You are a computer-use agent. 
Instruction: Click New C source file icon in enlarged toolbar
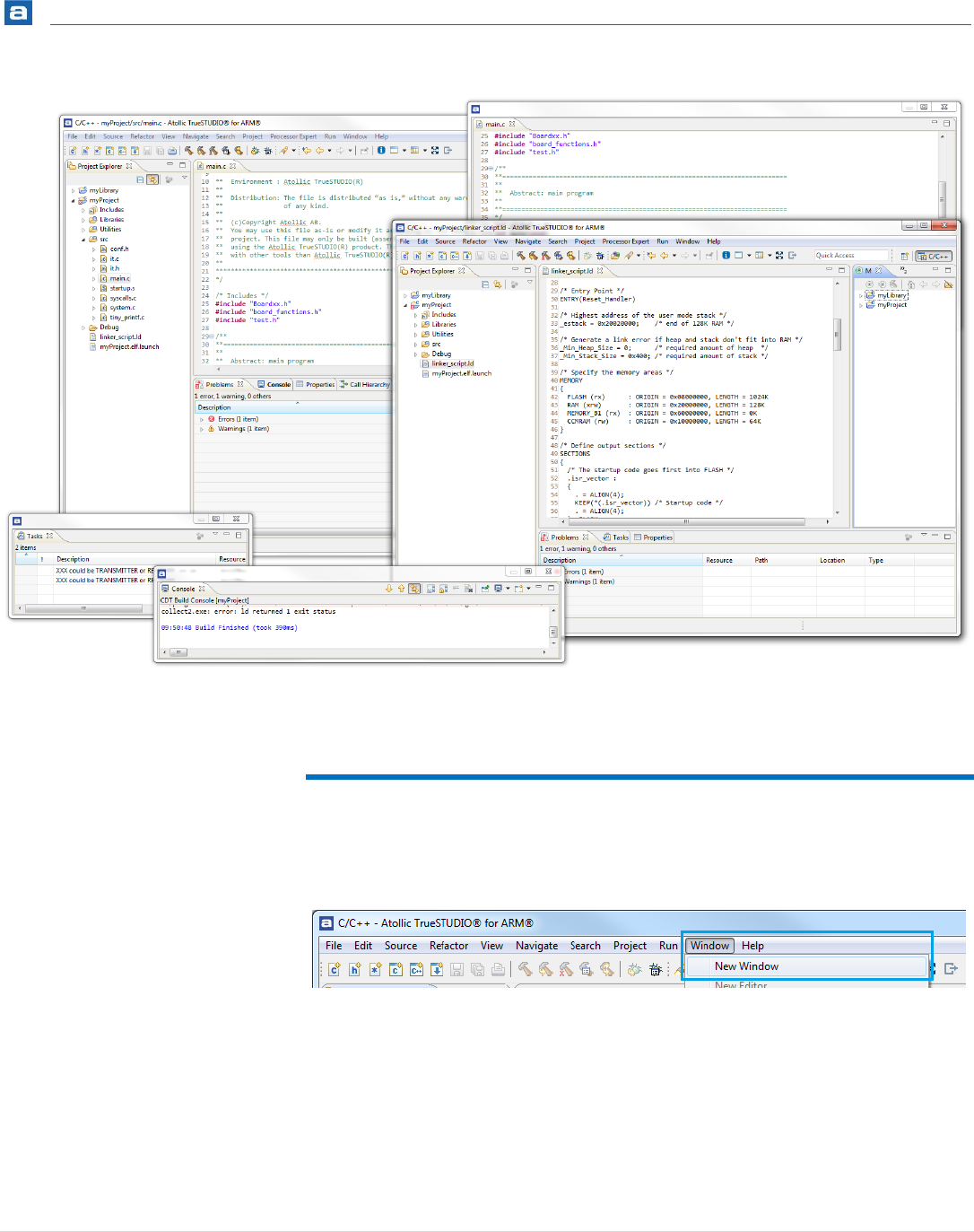click(x=334, y=969)
